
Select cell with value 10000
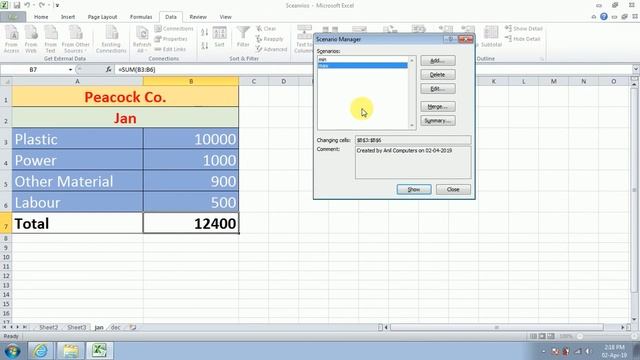point(191,139)
